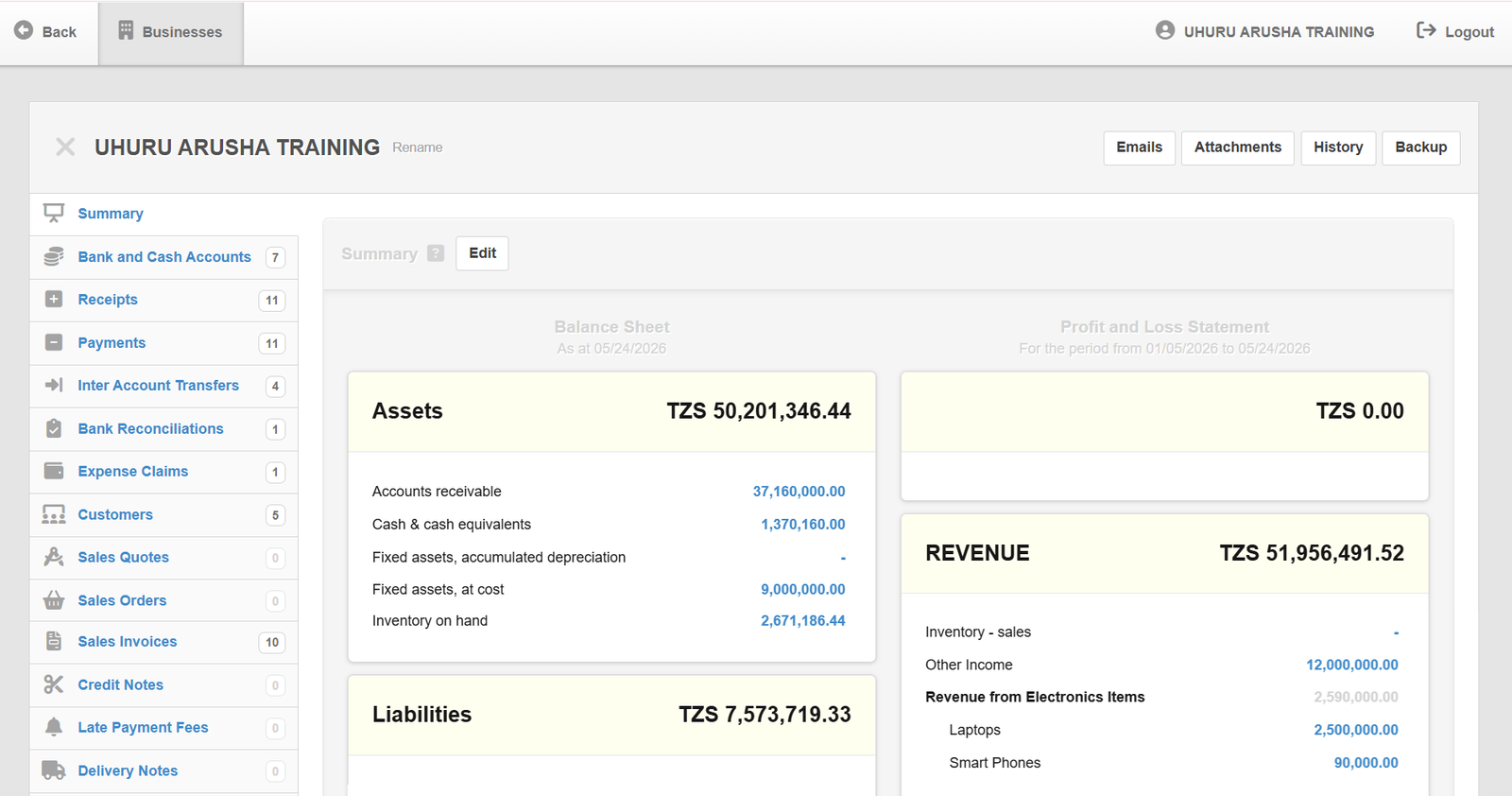The image size is (1512, 796).
Task: Click the Revenue from Electronics Items label
Action: (1035, 698)
